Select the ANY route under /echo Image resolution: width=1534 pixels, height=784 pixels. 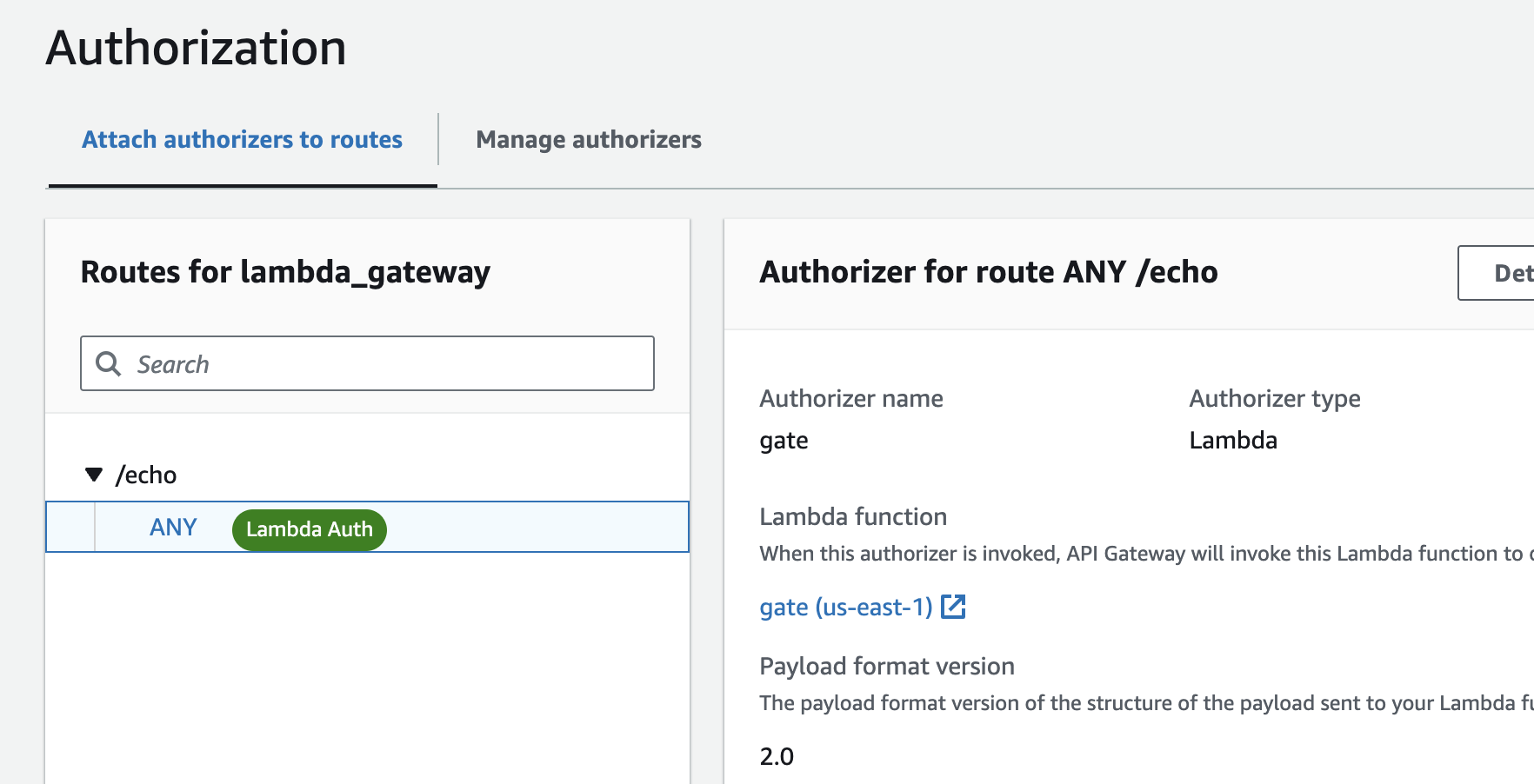[x=173, y=527]
